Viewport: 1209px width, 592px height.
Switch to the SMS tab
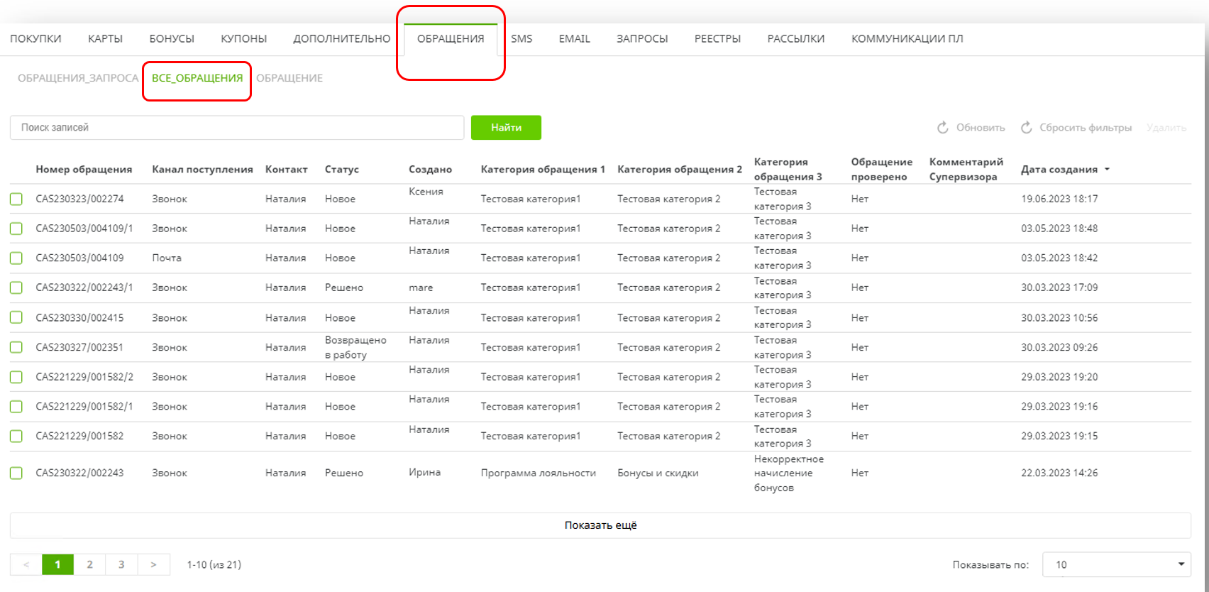521,39
